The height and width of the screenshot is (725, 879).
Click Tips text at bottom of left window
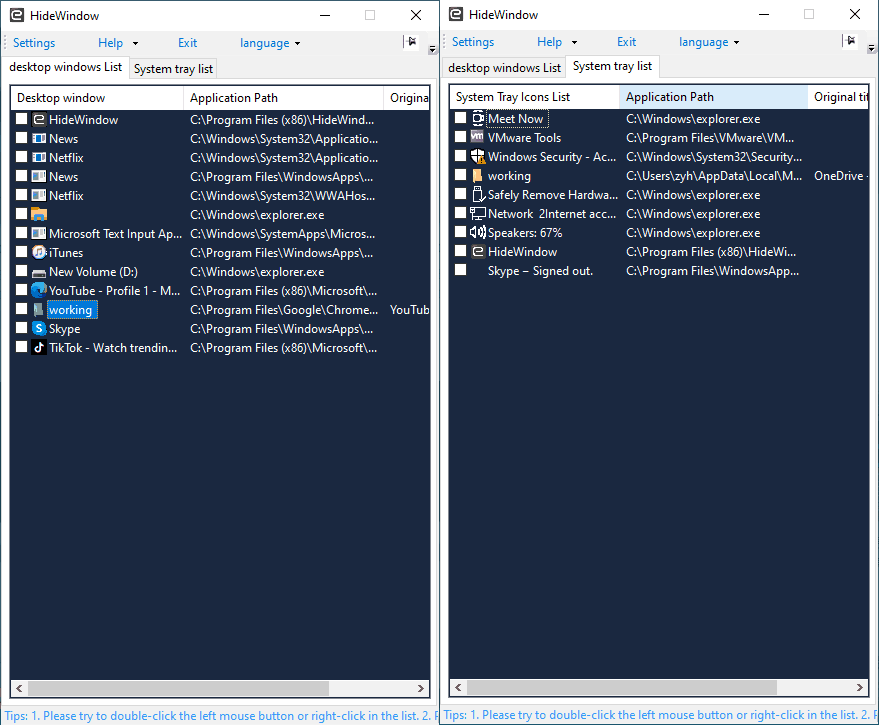click(221, 716)
